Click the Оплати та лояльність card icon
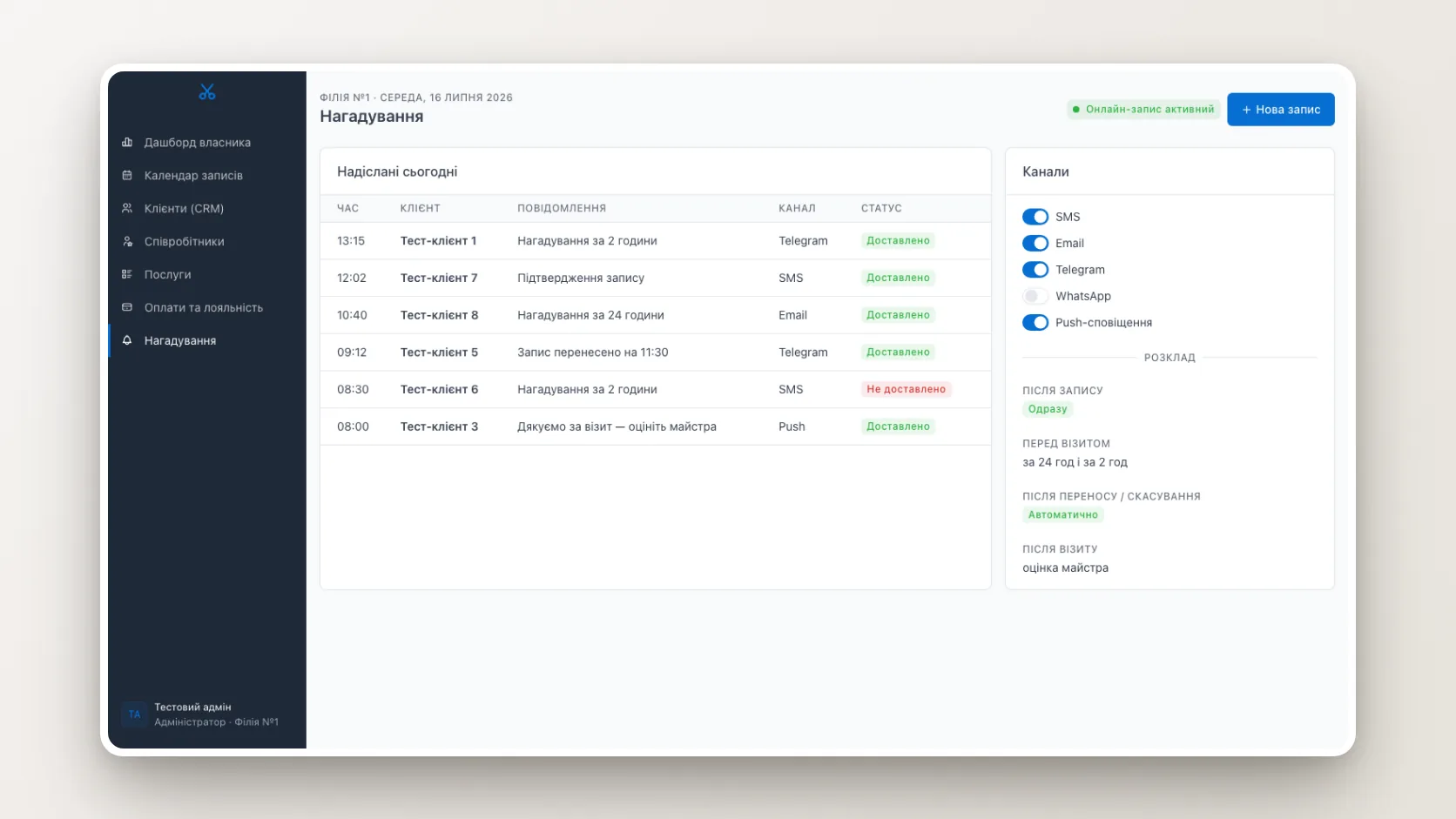This screenshot has width=1456, height=819. click(x=127, y=307)
